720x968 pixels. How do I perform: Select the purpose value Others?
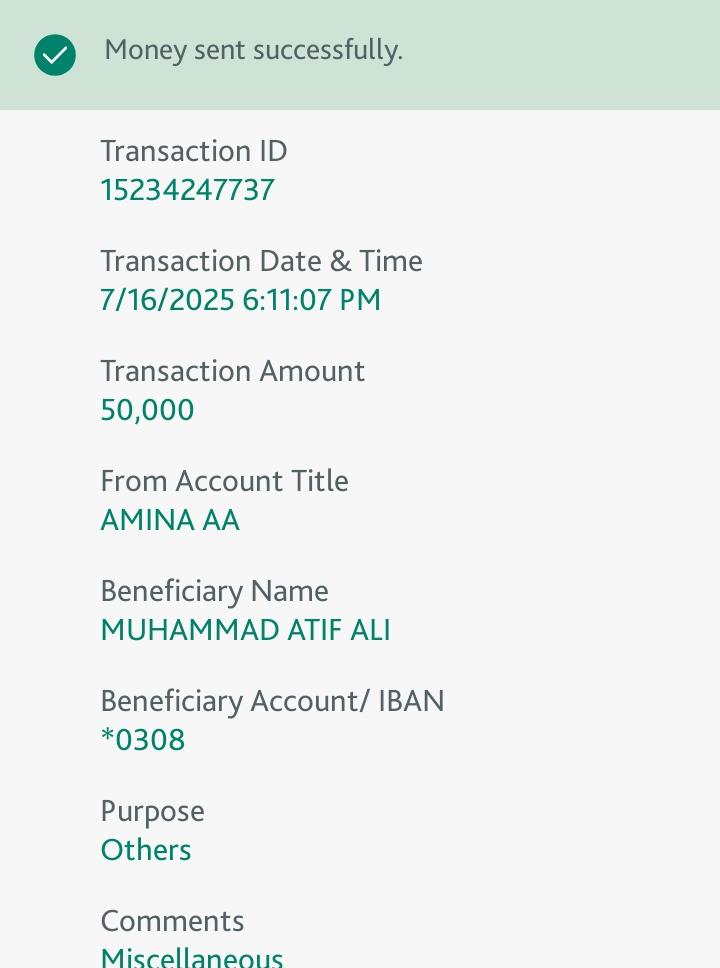point(146,850)
